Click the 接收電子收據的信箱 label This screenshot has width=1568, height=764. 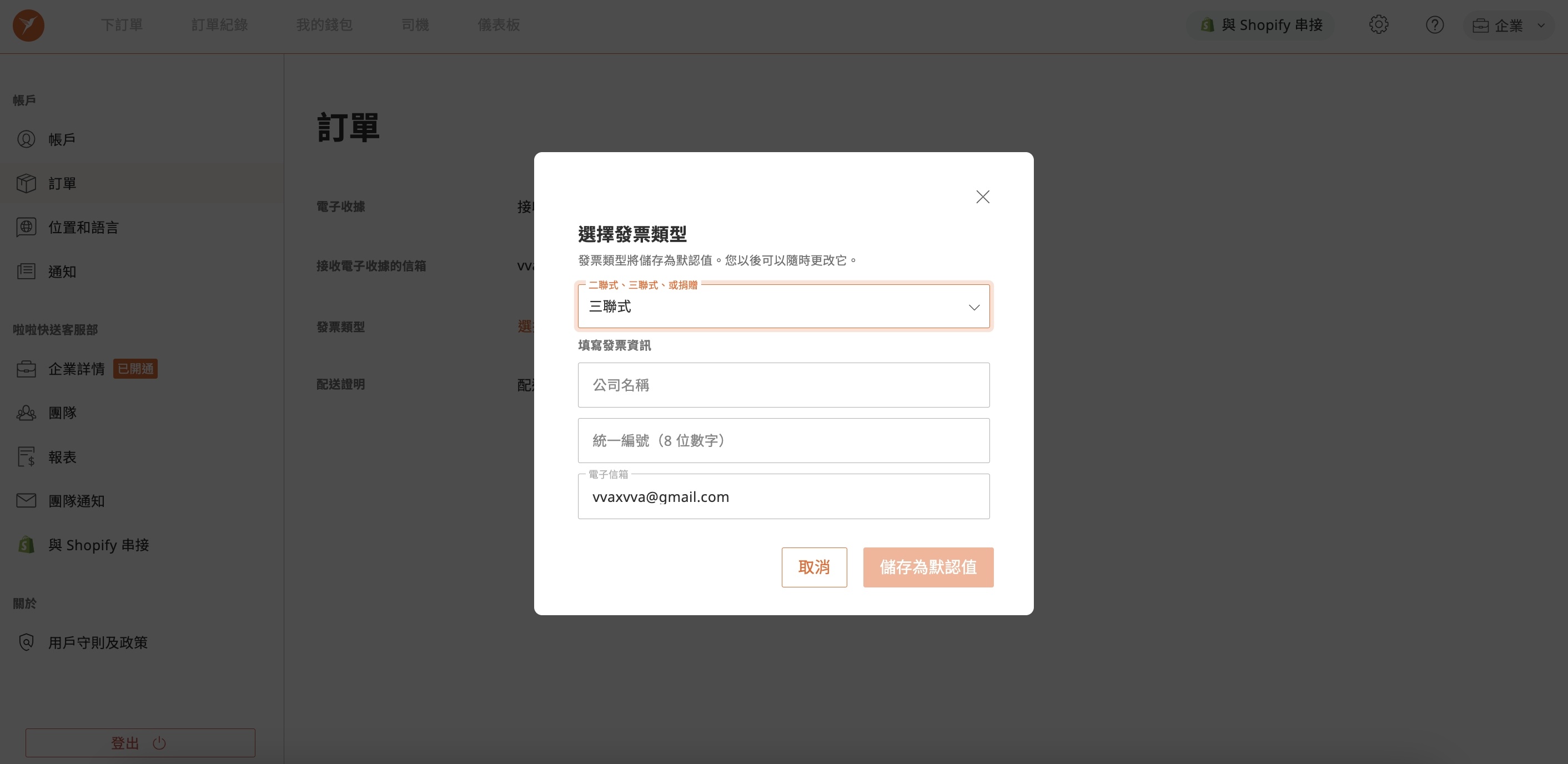click(371, 266)
